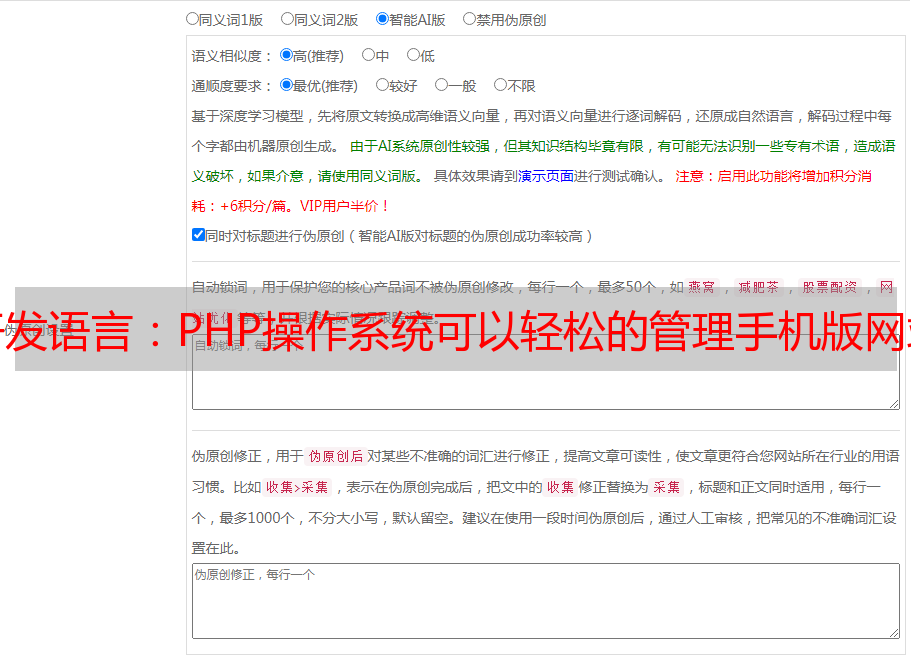Select the 同义词1版 radio option

tap(192, 19)
